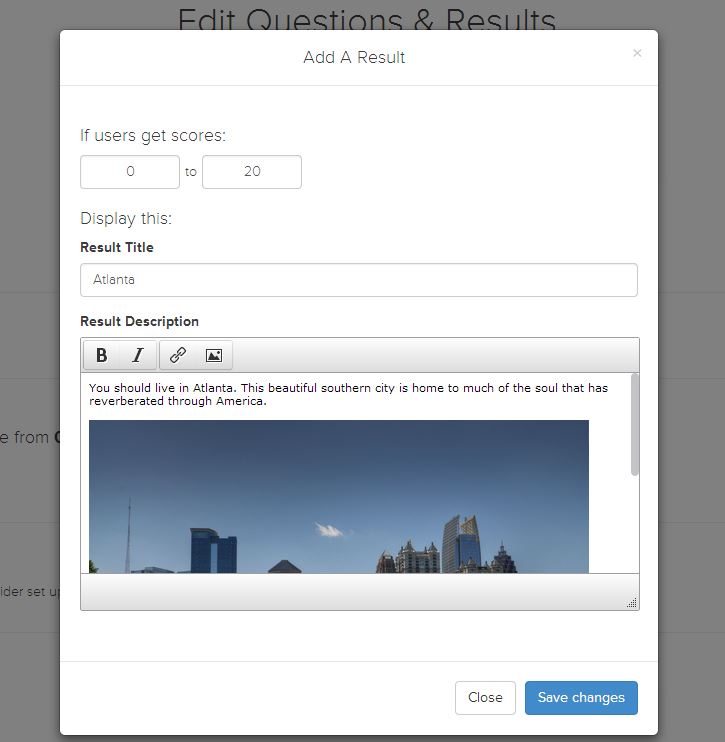Screen dimensions: 725x742
Task: Click the Save changes button
Action: pos(581,698)
